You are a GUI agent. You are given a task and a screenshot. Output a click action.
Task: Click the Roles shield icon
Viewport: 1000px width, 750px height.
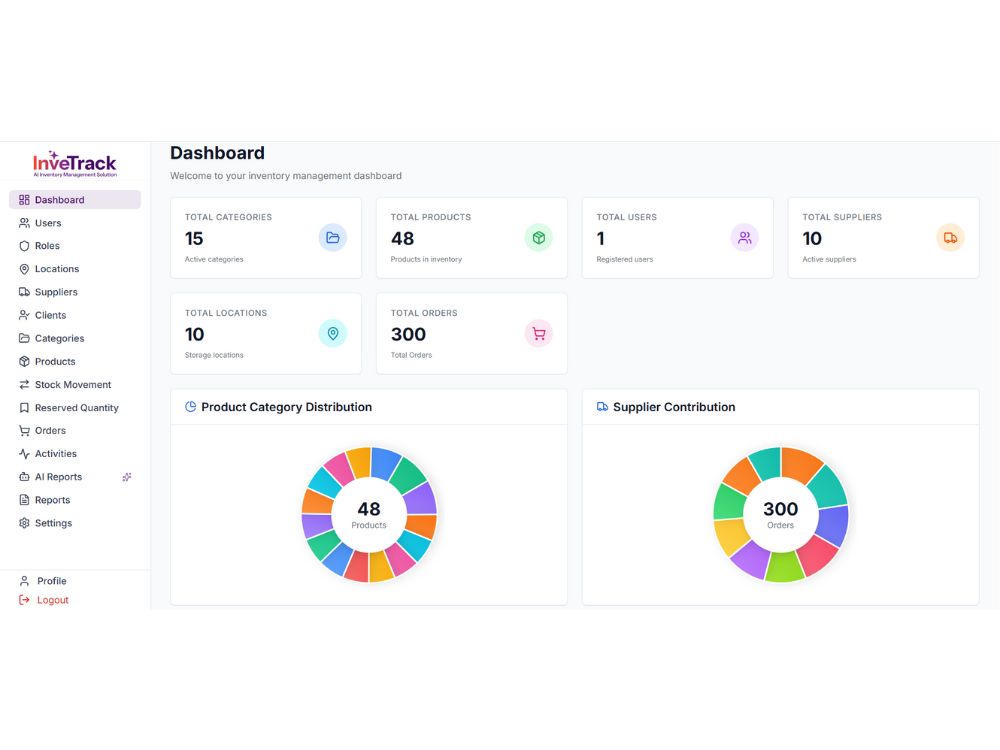(x=24, y=246)
